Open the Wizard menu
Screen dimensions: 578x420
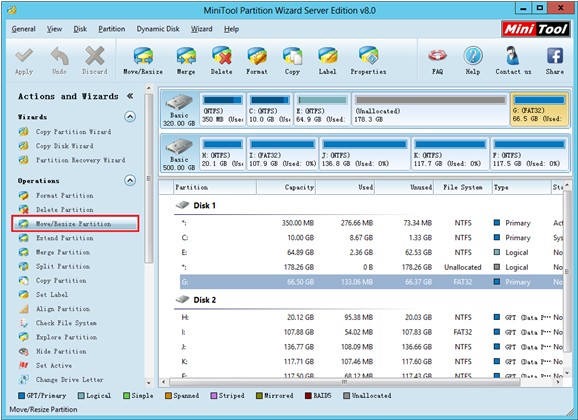click(x=202, y=29)
